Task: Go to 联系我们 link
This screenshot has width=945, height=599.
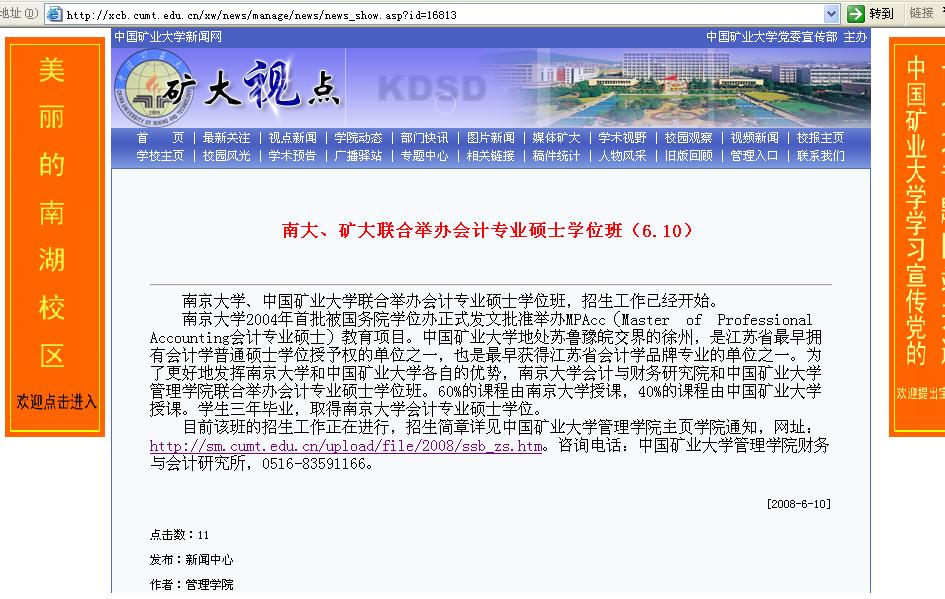Action: click(820, 156)
